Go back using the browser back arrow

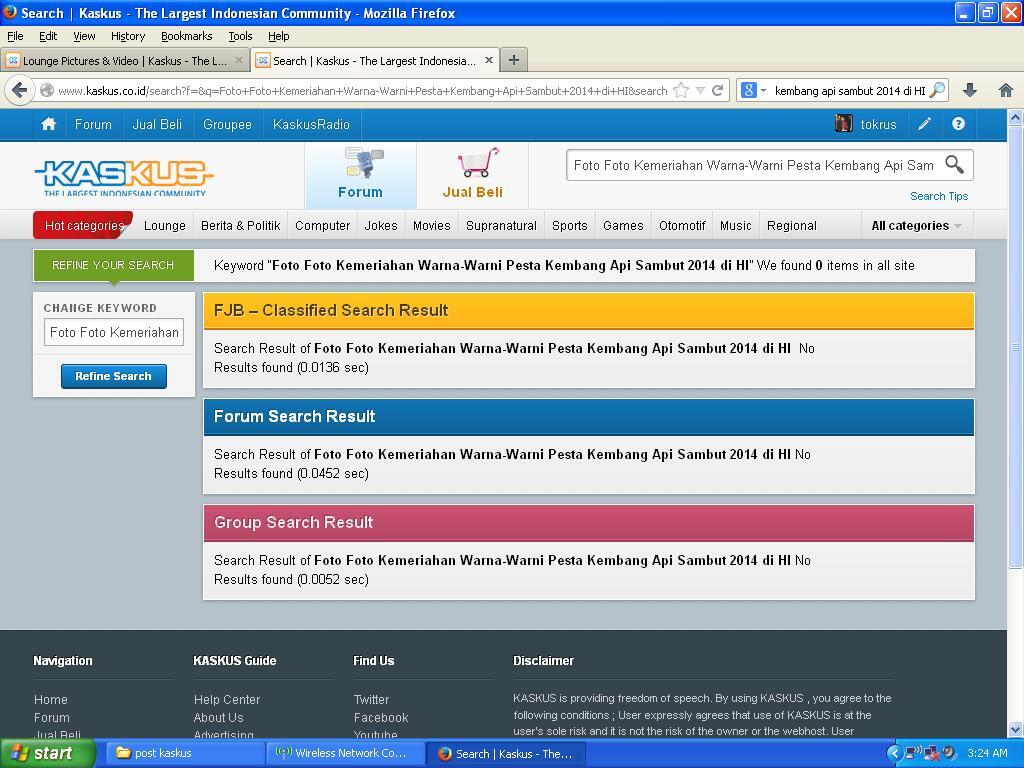point(20,90)
